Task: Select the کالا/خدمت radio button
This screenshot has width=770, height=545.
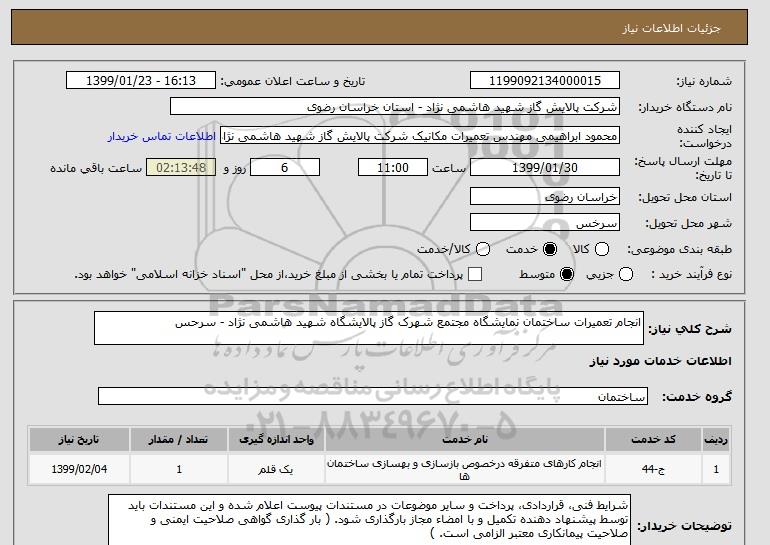Action: [483, 249]
